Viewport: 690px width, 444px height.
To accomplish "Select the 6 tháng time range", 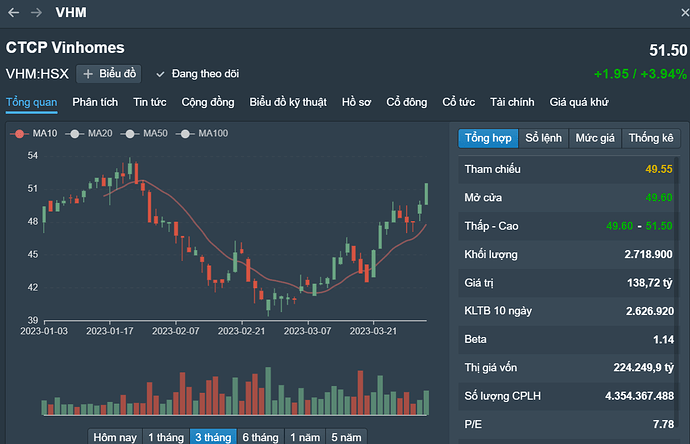I will point(260,437).
